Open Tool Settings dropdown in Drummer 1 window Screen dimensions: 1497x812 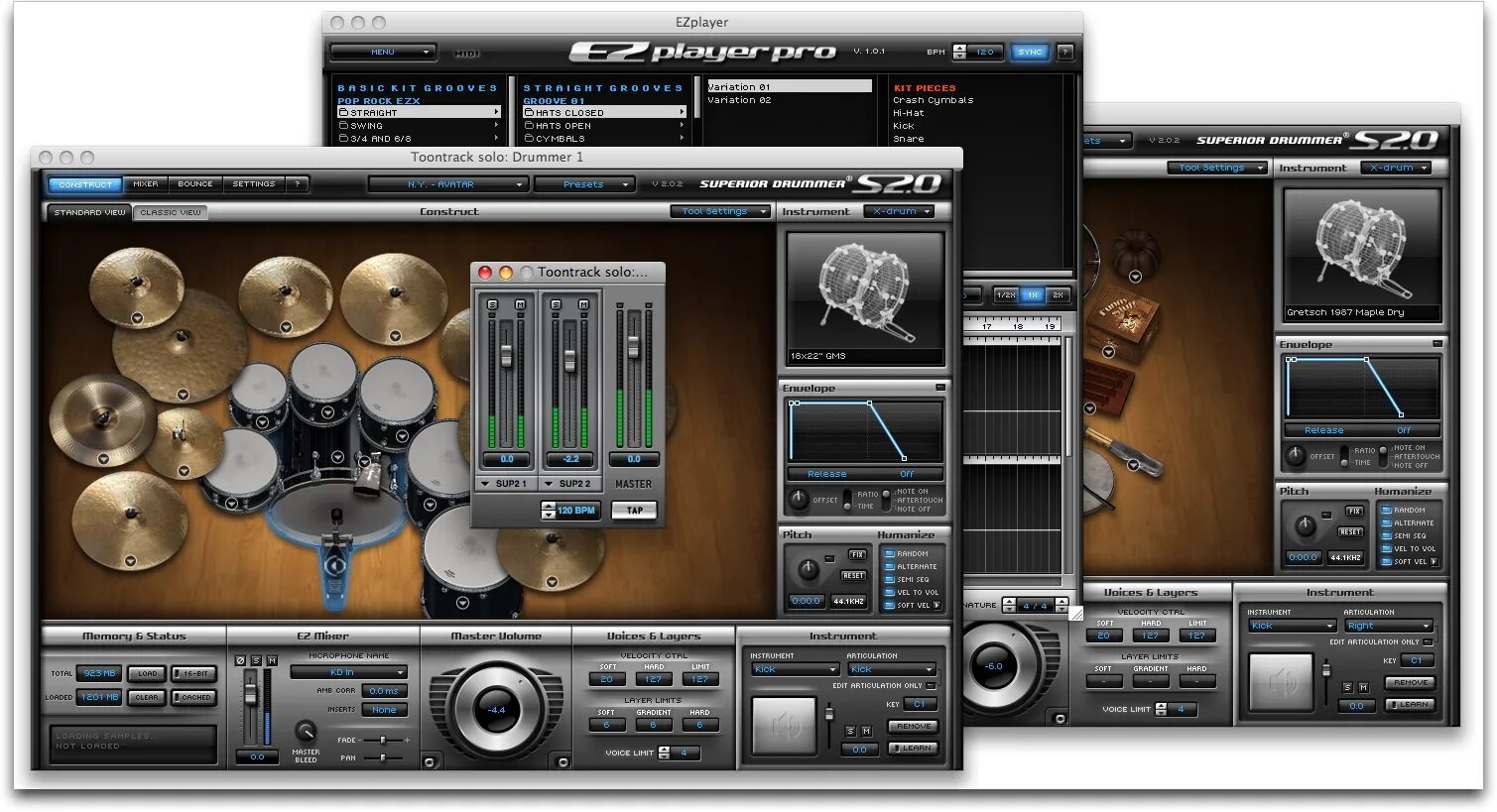pos(720,211)
